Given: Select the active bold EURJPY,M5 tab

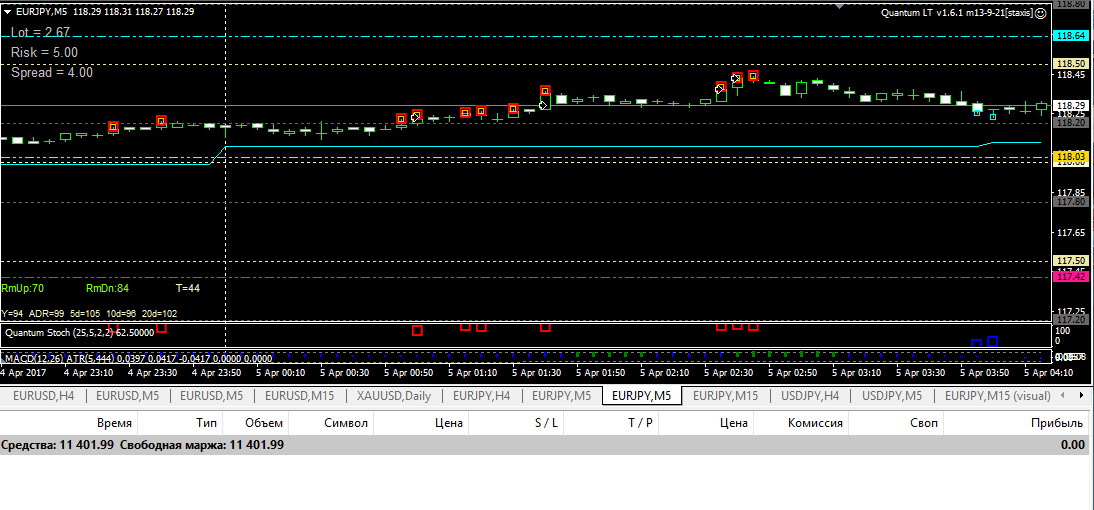Looking at the screenshot, I should pyautogui.click(x=642, y=396).
